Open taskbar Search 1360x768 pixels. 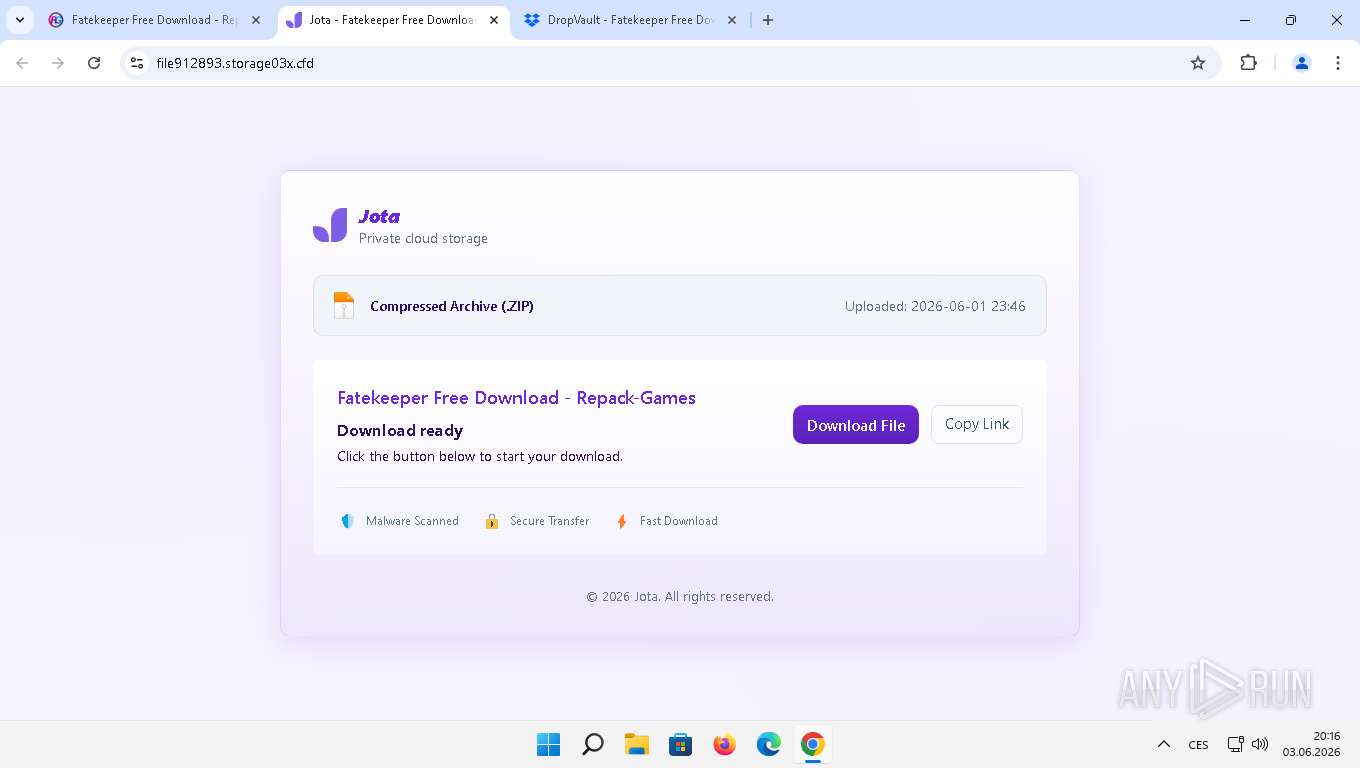[x=593, y=744]
